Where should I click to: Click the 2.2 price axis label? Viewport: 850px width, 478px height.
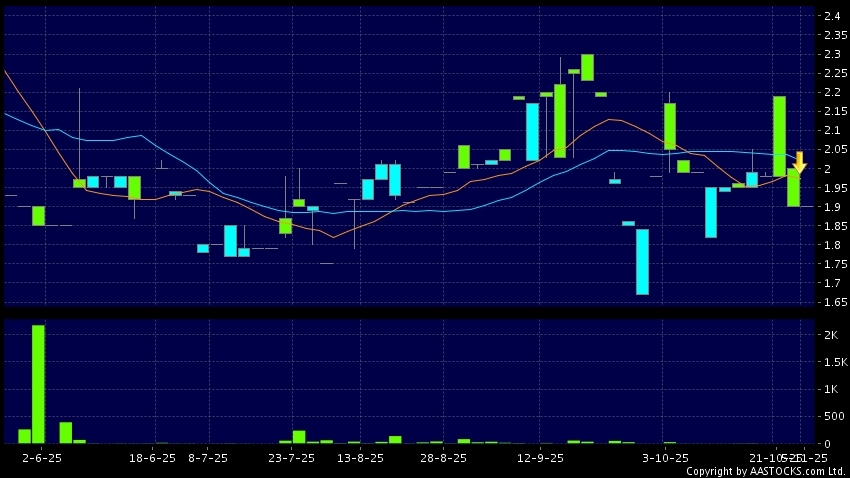831,92
